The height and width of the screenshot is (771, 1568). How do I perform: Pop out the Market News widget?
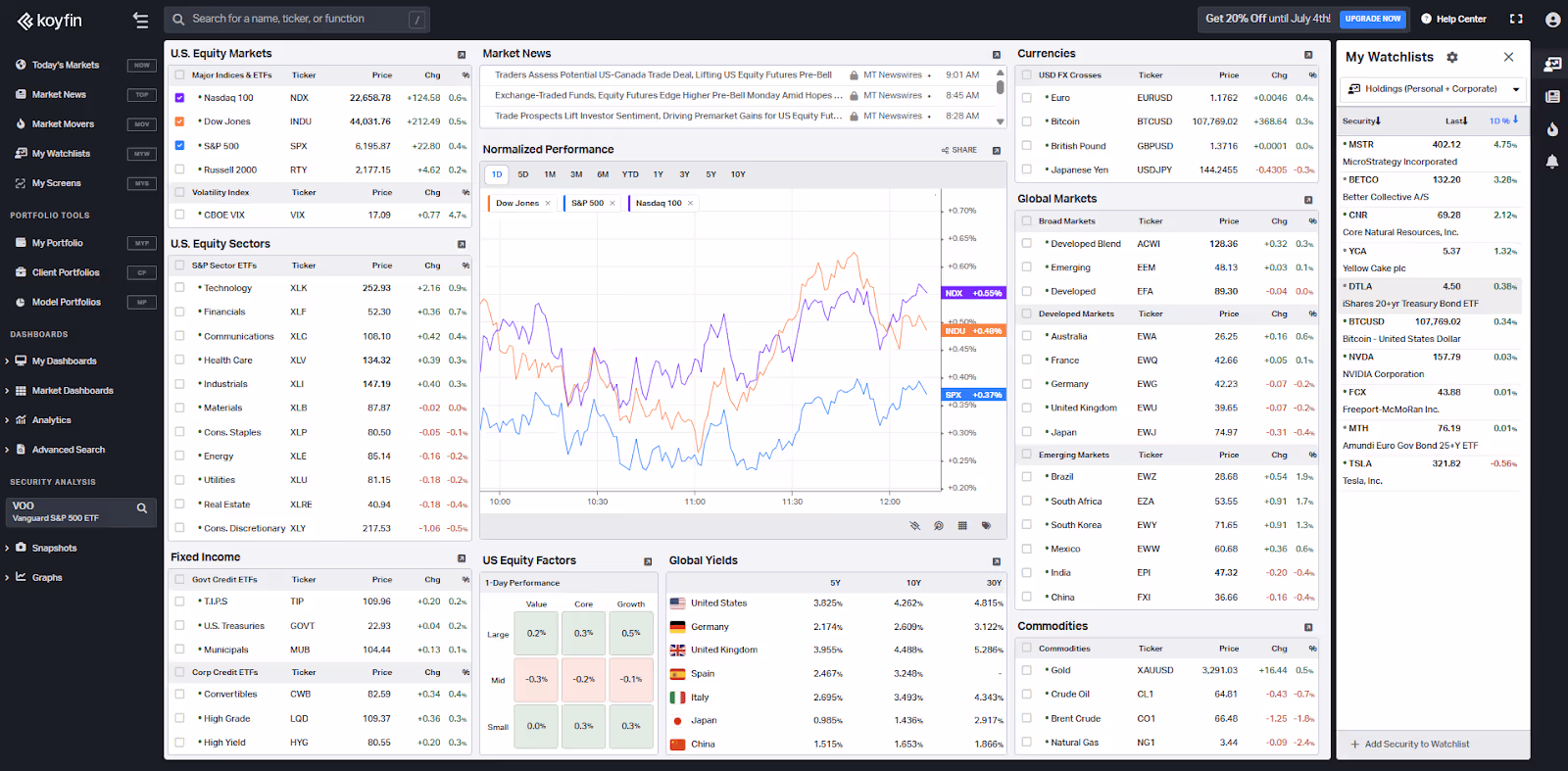[x=997, y=55]
